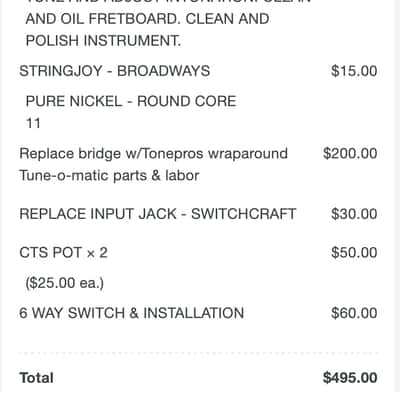Screen dimensions: 400x400
Task: Click the partially cut-off top description line
Action: [x=168, y=2]
